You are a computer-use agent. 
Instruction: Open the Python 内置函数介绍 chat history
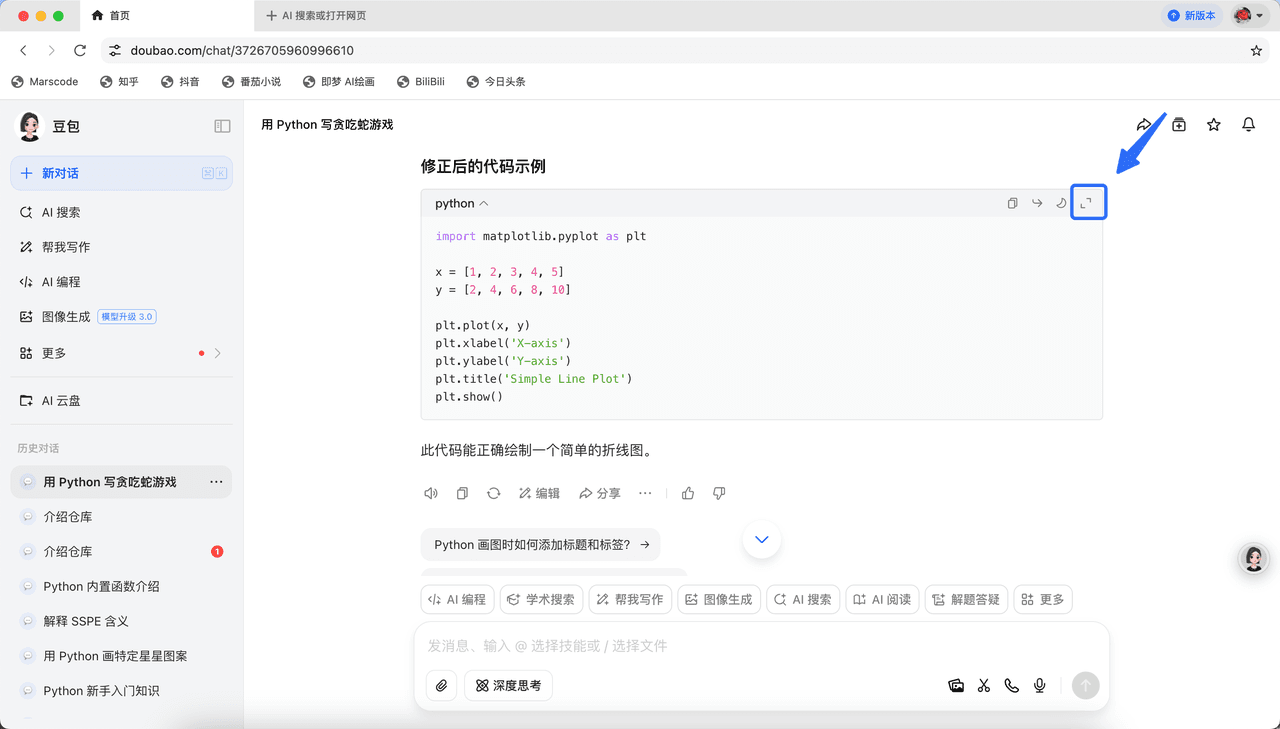pyautogui.click(x=101, y=586)
